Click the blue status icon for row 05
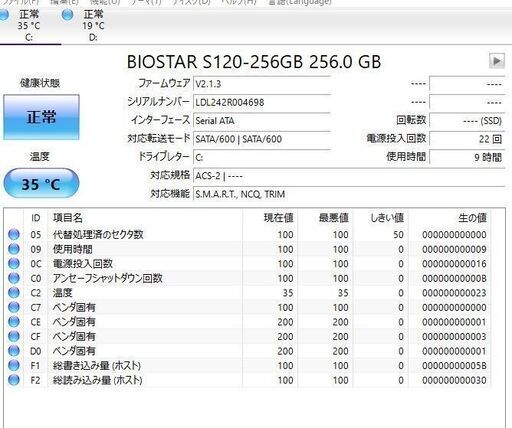 click(x=14, y=234)
